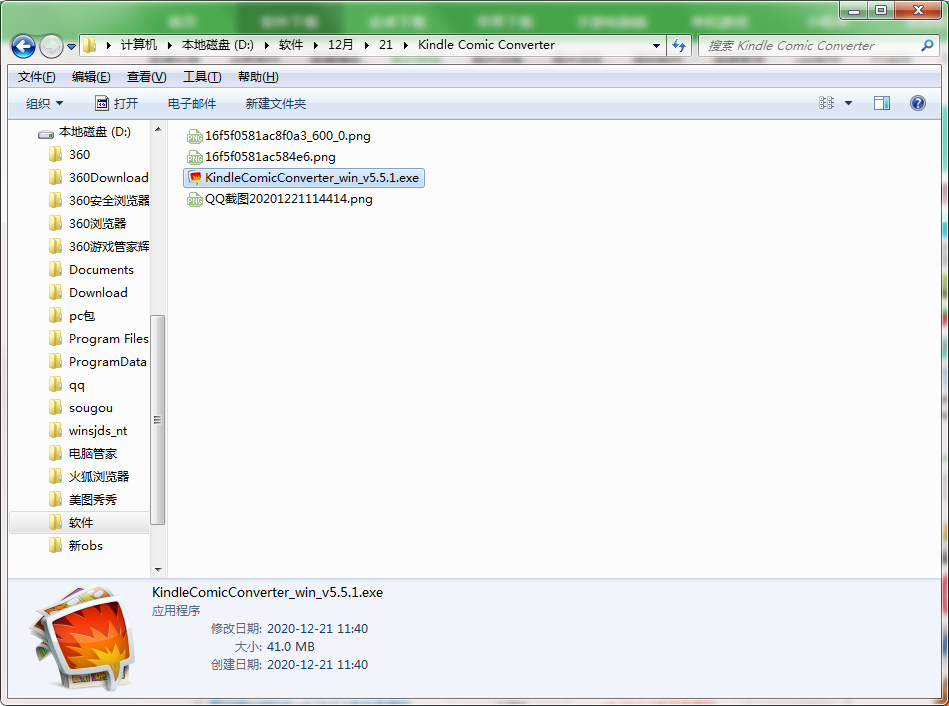The height and width of the screenshot is (706, 949).
Task: Click the tree scrollbar up arrow
Action: coord(158,130)
